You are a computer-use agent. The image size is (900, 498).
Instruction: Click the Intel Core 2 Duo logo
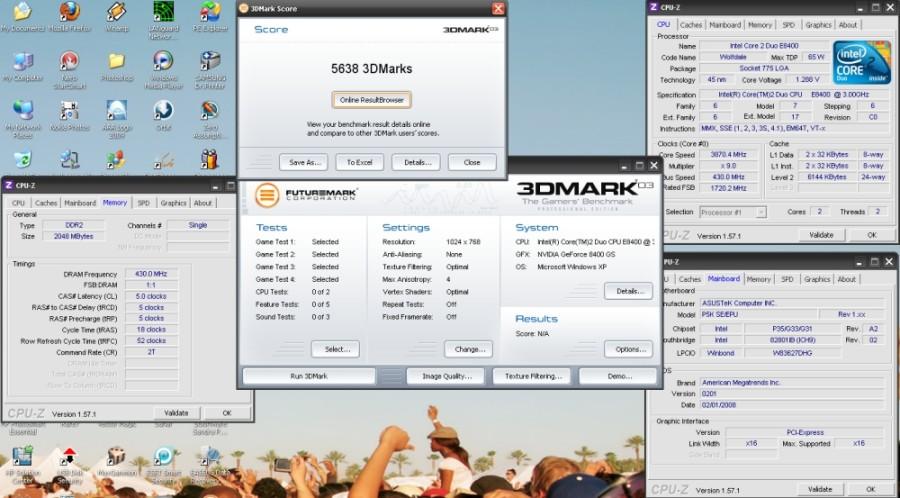862,63
